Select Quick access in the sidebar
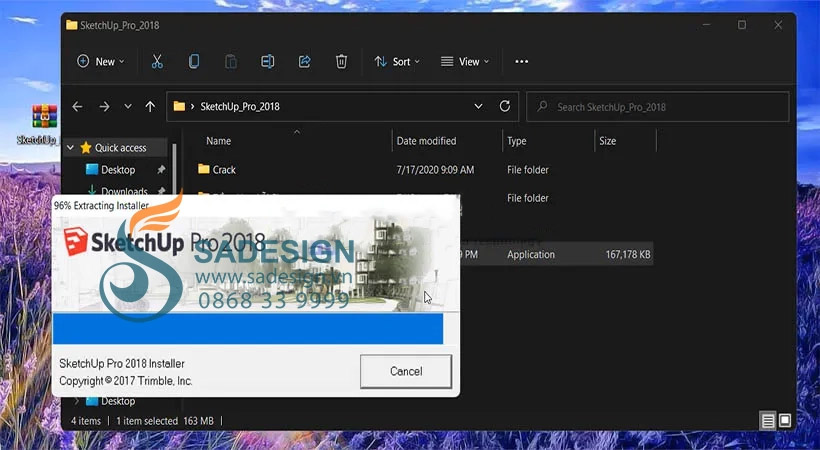 [120, 148]
